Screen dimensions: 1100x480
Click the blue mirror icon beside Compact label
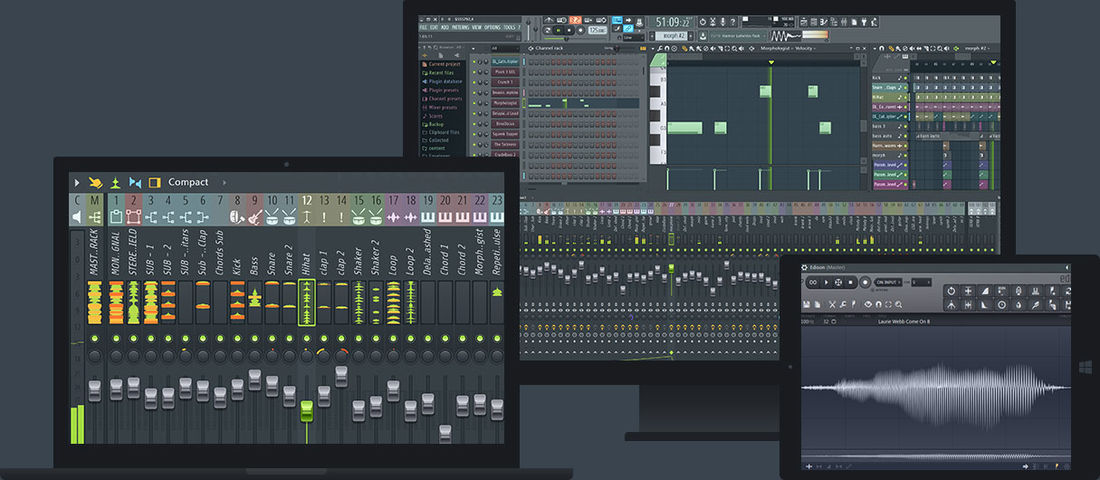click(x=135, y=182)
